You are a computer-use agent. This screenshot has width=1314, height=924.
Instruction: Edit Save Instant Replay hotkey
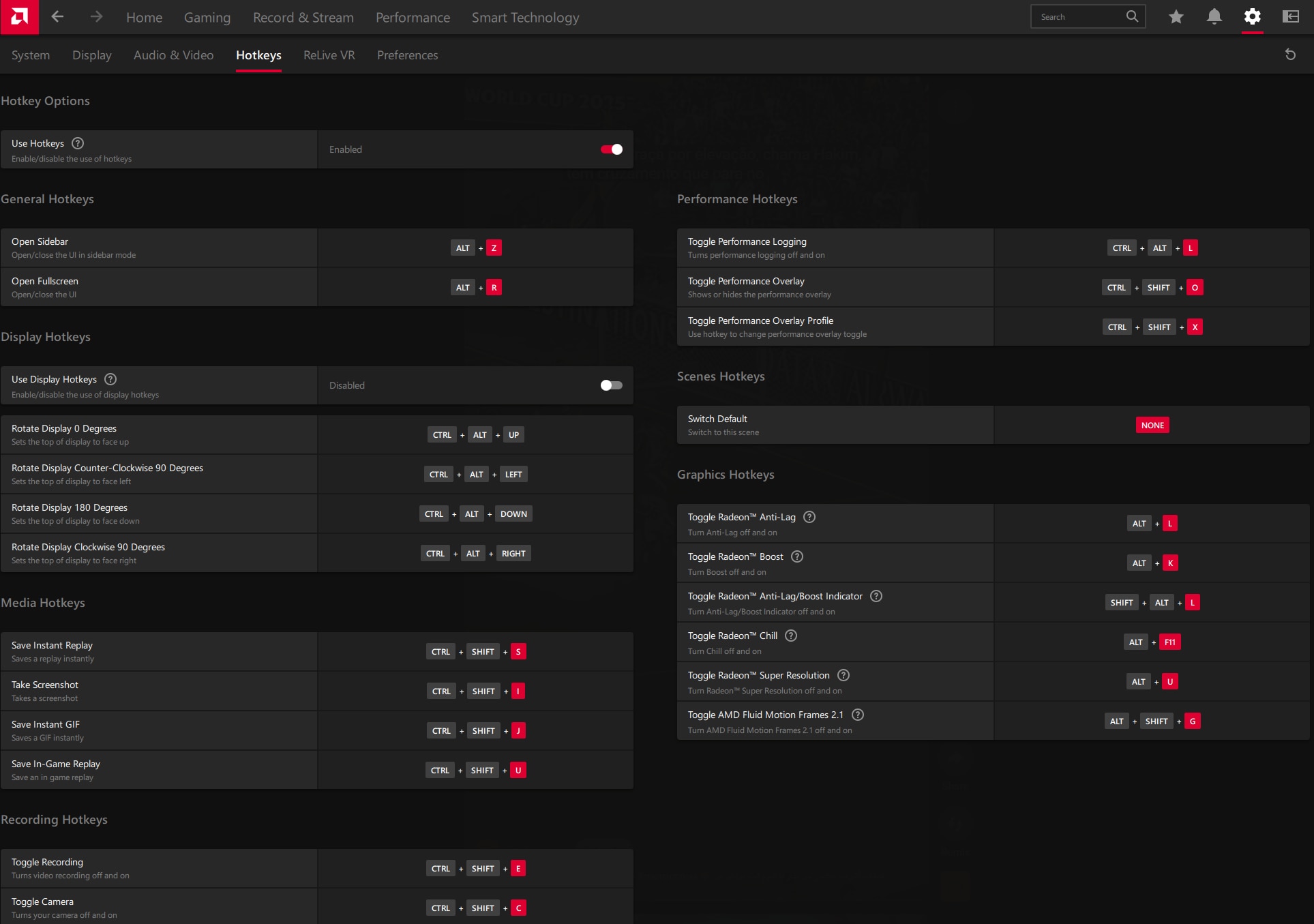click(x=476, y=652)
